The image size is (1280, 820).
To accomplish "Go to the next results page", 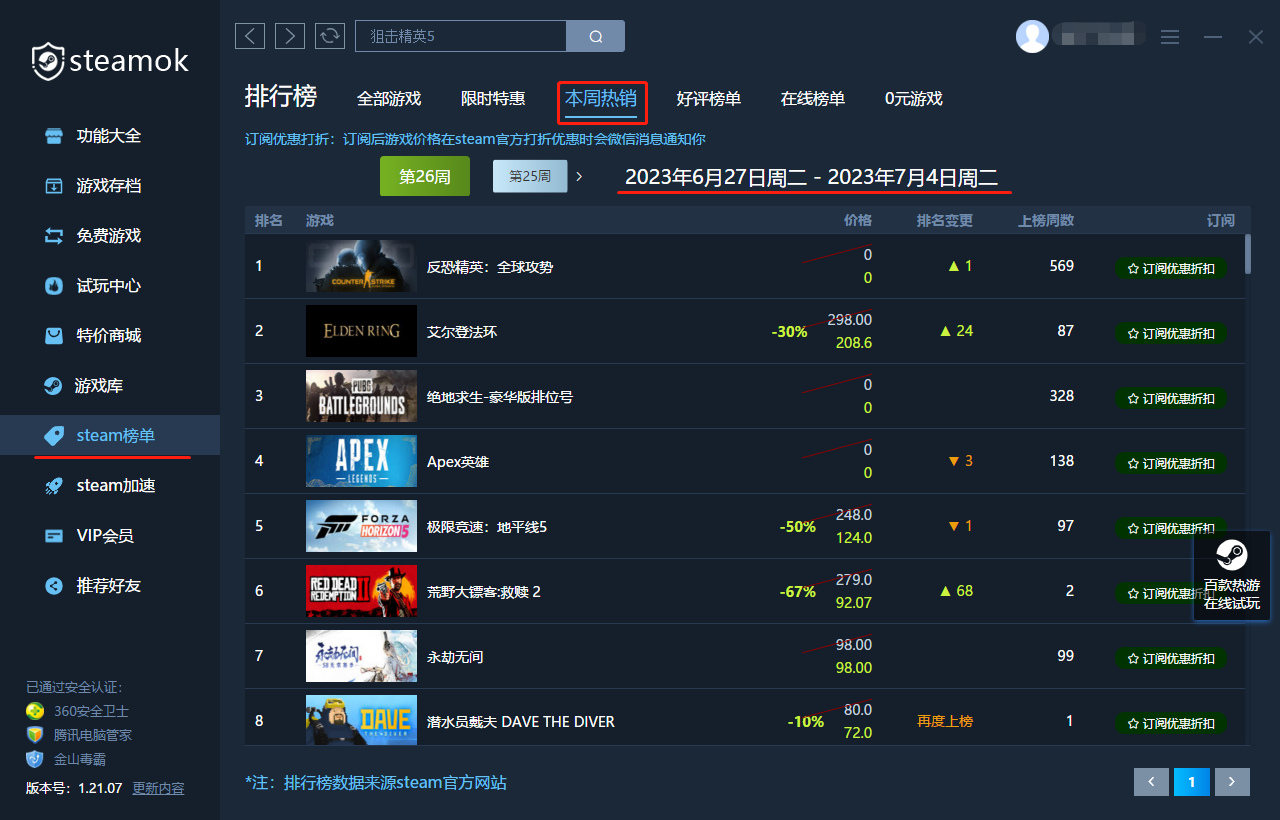I will 1232,782.
